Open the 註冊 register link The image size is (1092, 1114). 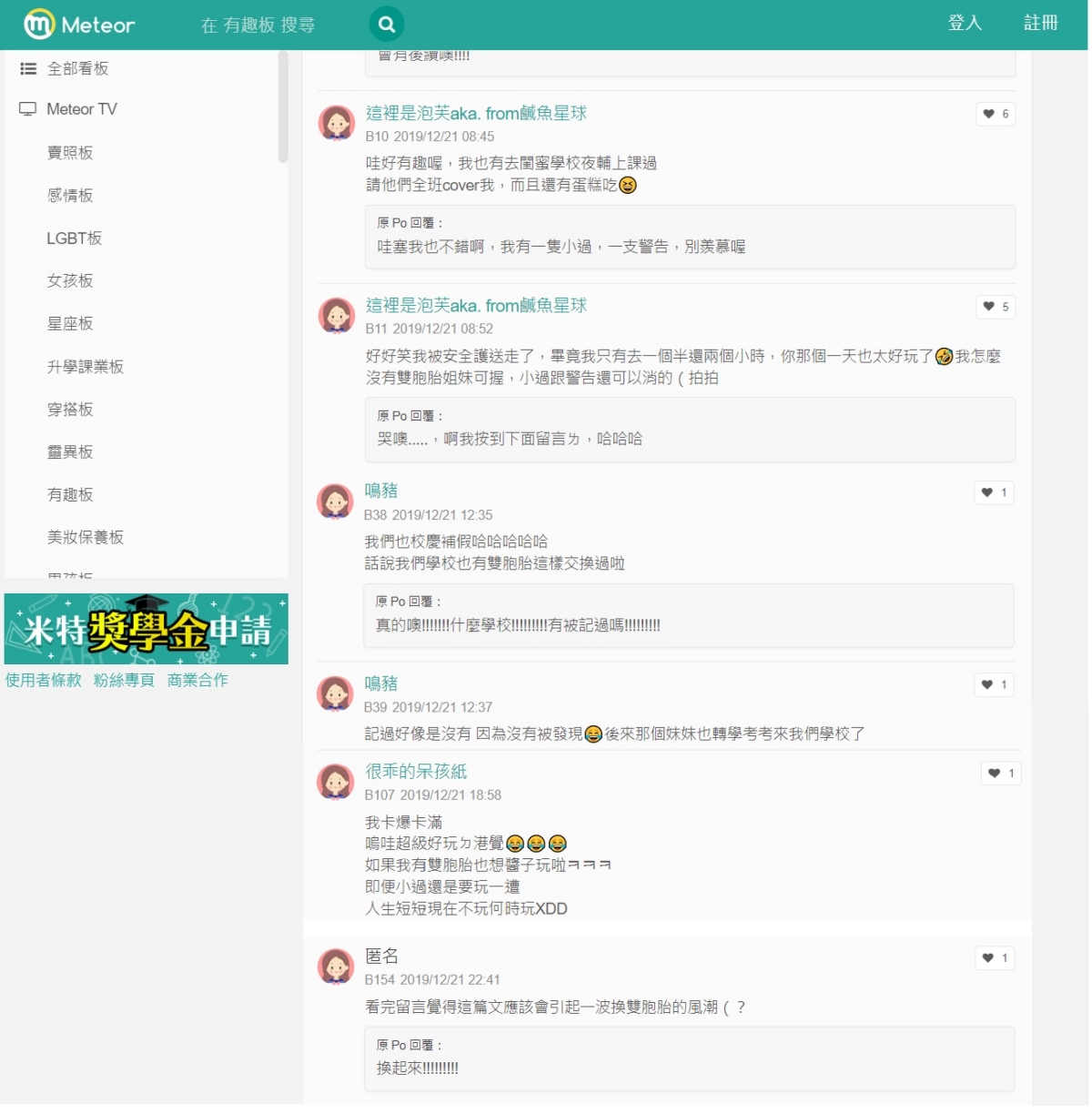click(1040, 23)
